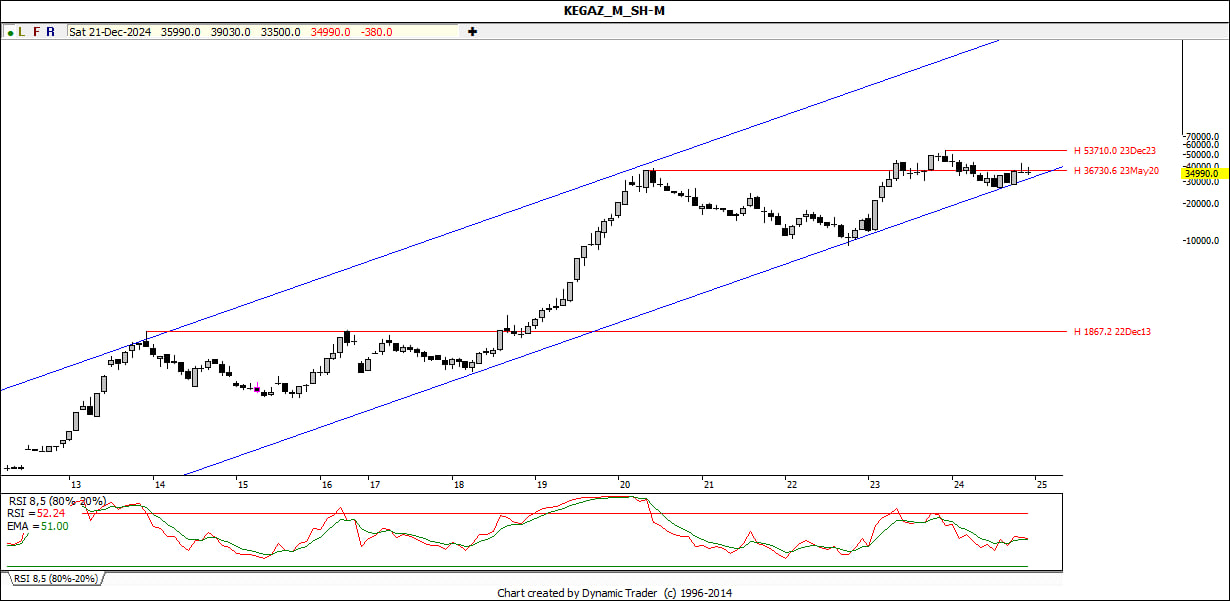
Task: Click the low value 33500.0
Action: (281, 32)
